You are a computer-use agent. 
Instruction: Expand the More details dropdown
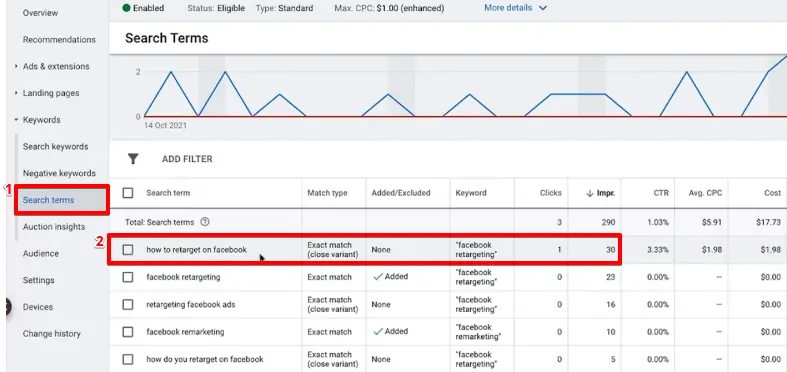[515, 8]
